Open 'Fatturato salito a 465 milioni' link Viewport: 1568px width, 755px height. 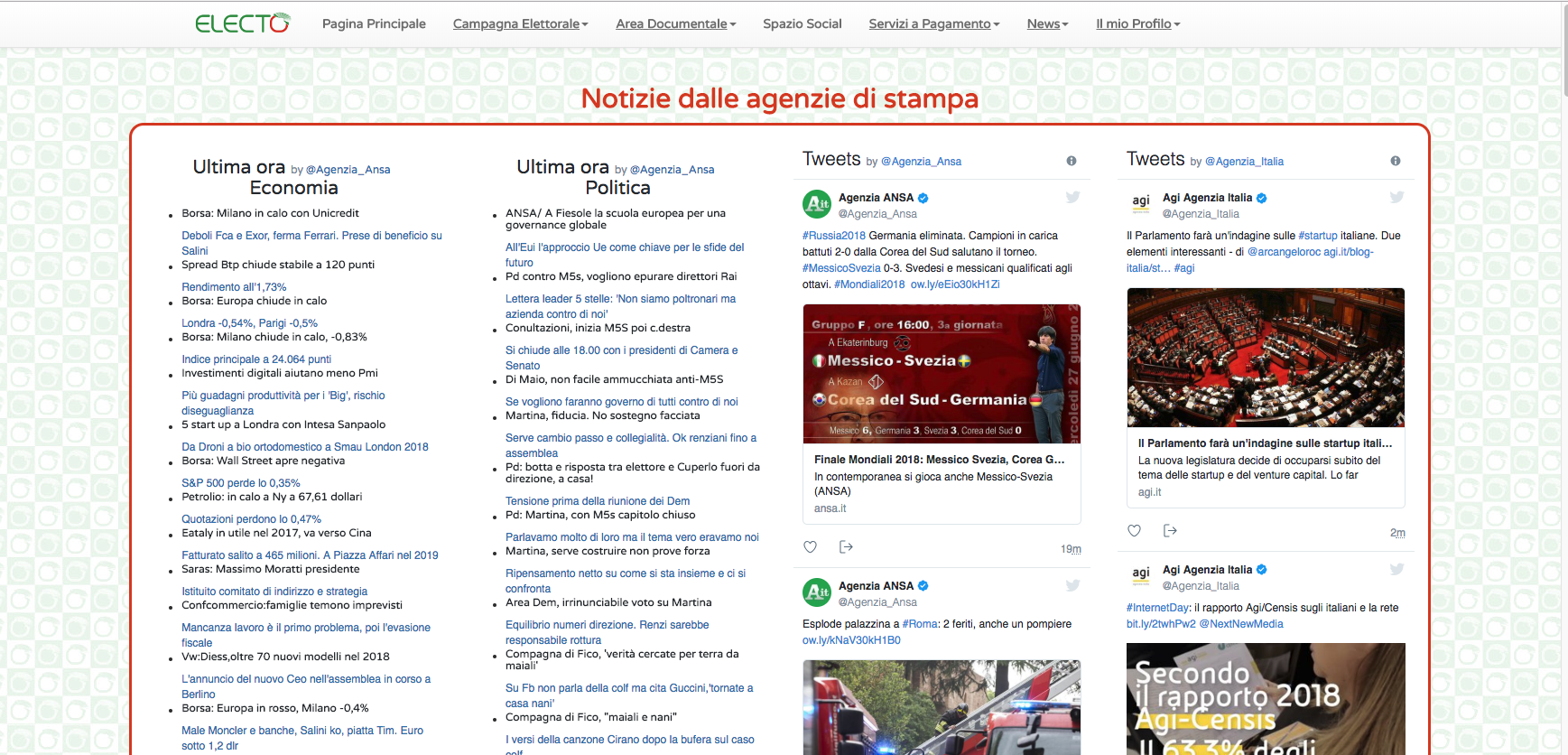point(310,555)
